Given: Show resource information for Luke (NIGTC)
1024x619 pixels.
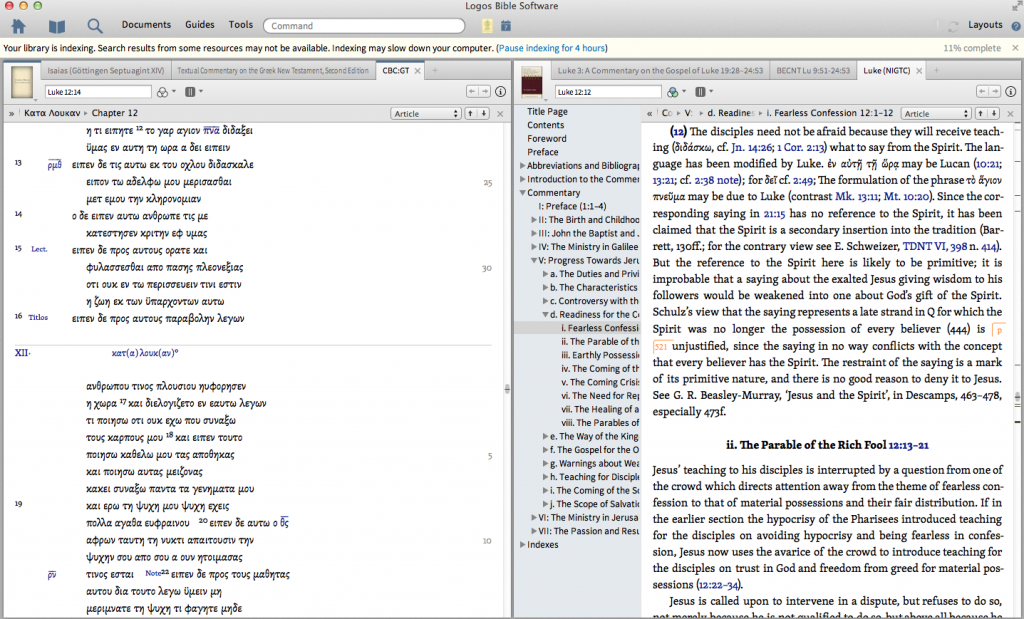Looking at the screenshot, I should (1010, 92).
